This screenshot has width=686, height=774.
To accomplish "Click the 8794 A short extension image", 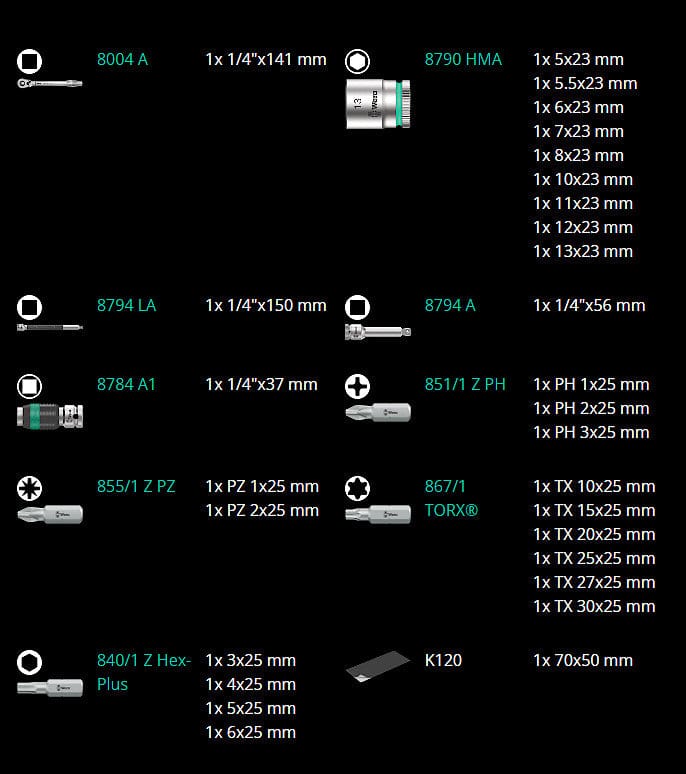I will click(x=378, y=330).
